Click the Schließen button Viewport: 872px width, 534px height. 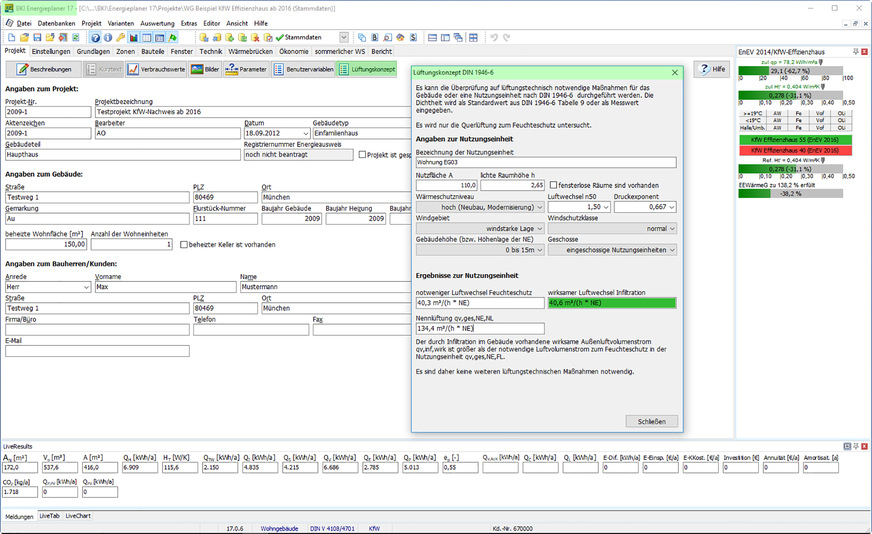click(x=652, y=421)
